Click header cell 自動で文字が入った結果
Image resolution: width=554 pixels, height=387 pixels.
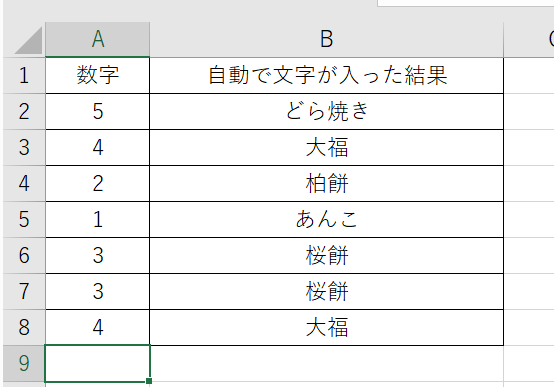(x=326, y=75)
